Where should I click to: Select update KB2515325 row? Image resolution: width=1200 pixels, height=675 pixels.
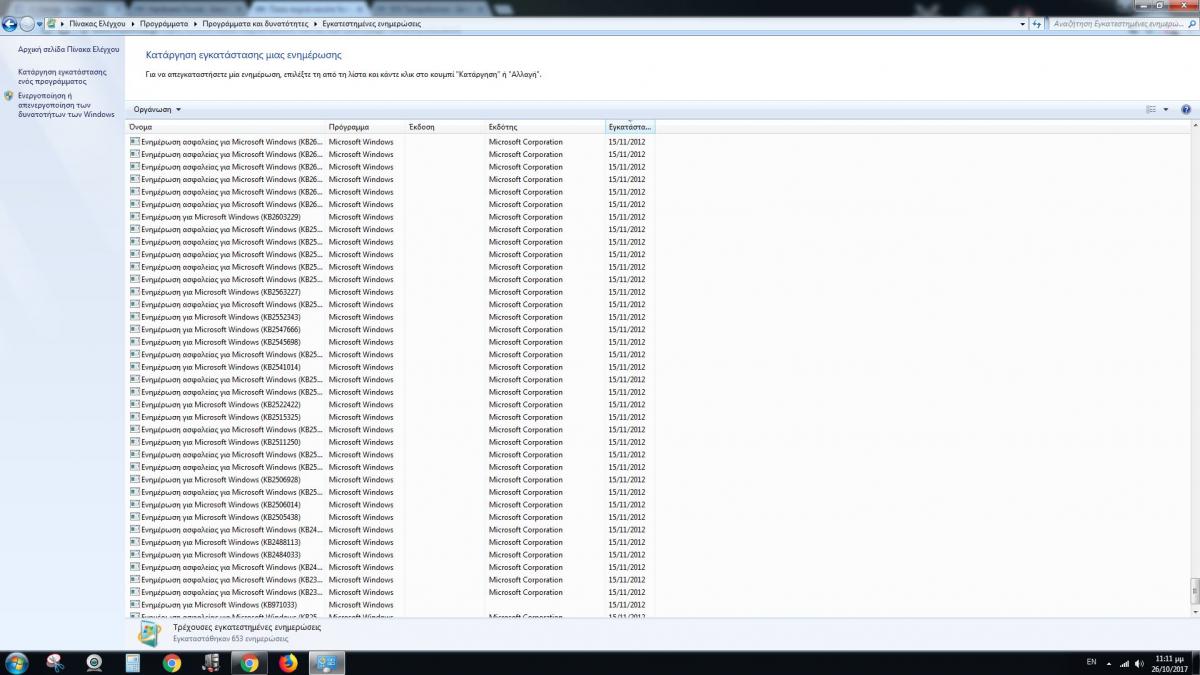pyautogui.click(x=391, y=417)
